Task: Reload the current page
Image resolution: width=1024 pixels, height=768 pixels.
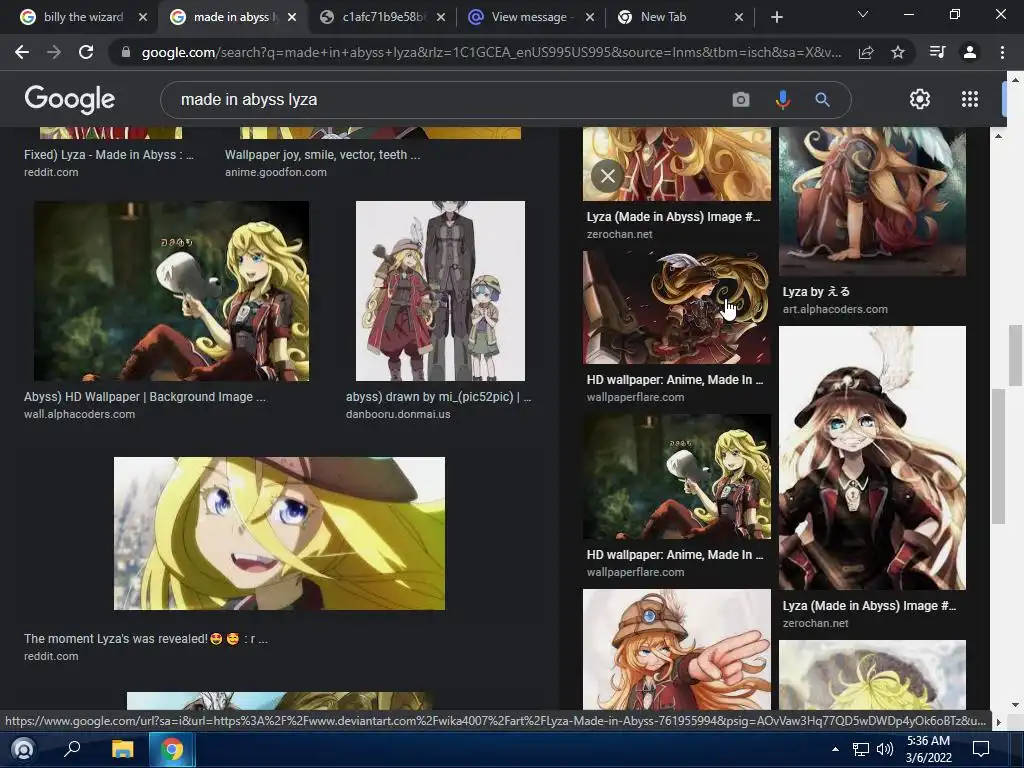Action: coord(86,52)
